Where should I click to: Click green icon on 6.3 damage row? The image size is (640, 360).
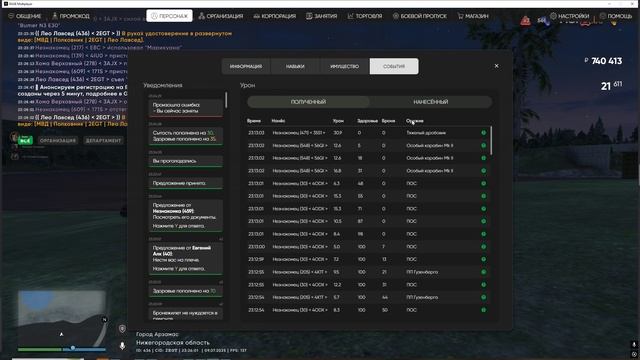click(484, 183)
